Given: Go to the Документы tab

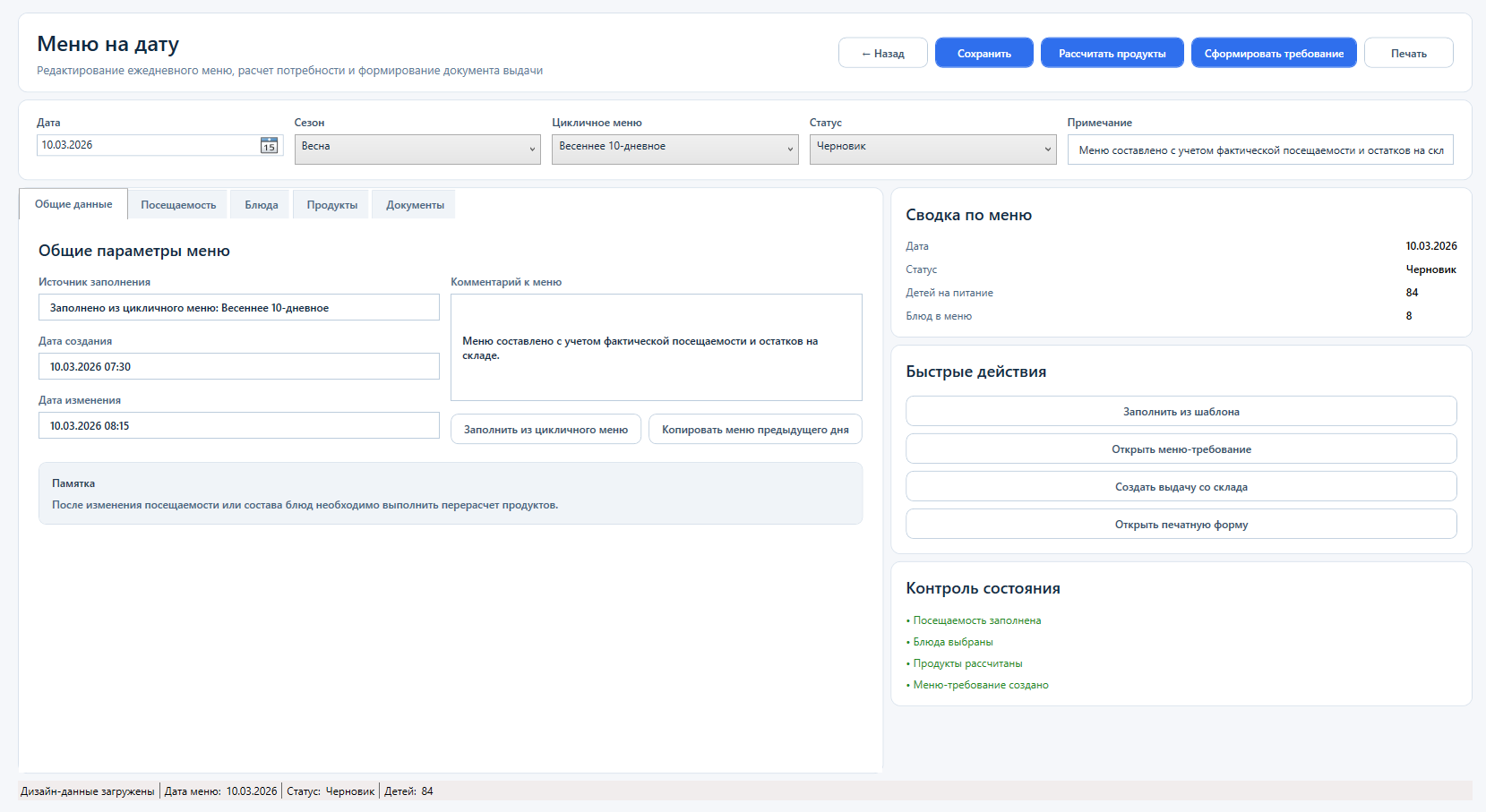Looking at the screenshot, I should (x=415, y=205).
